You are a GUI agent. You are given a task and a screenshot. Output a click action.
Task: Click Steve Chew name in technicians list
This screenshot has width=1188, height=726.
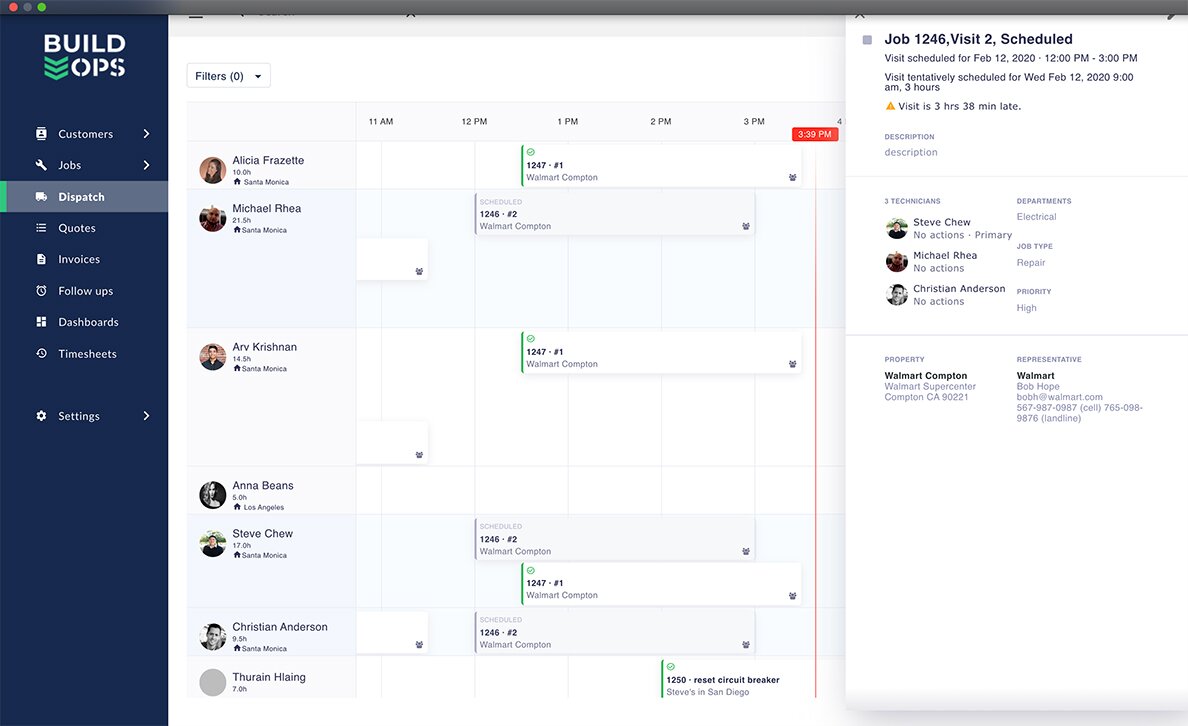click(x=941, y=222)
